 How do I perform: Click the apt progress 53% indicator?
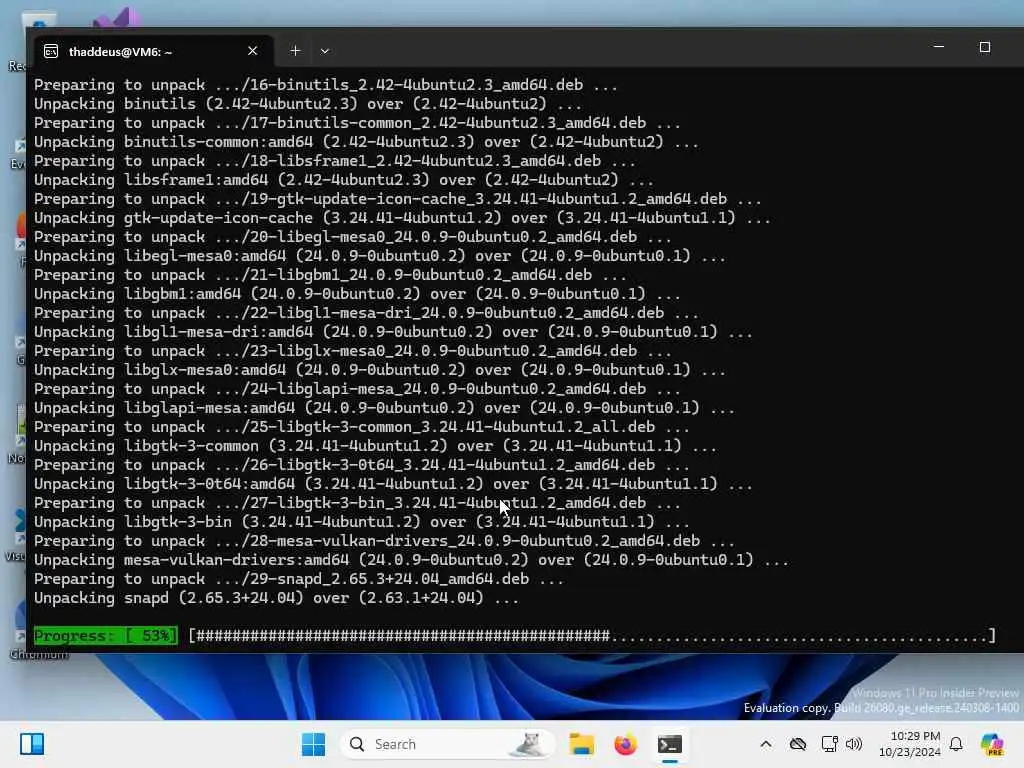coord(105,635)
